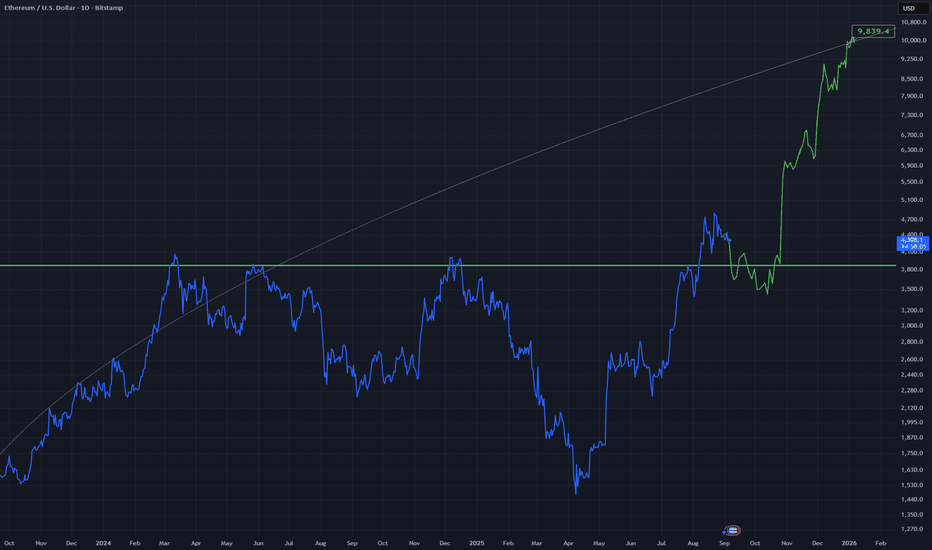Click the 1,350.0 price axis label
Viewport: 932px width, 550px height.
tap(912, 514)
